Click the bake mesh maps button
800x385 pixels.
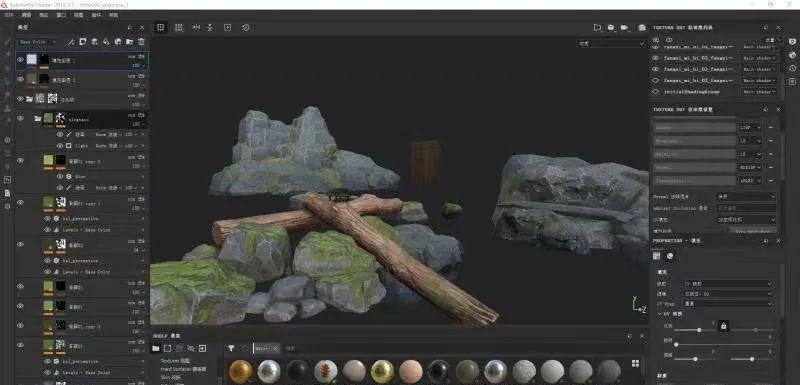753,230
